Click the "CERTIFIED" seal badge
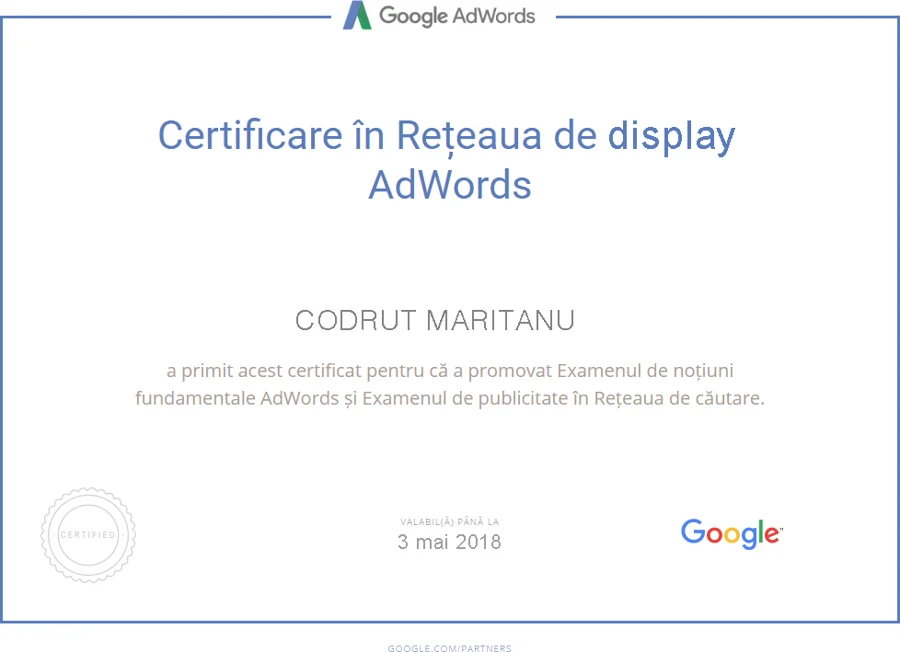The width and height of the screenshot is (900, 652). pos(88,535)
